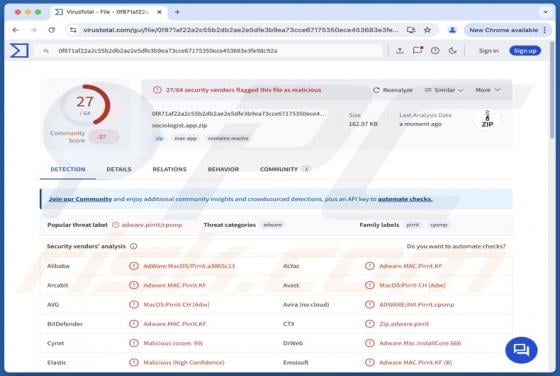Go back with browser back arrow
The image size is (560, 376).
click(15, 30)
